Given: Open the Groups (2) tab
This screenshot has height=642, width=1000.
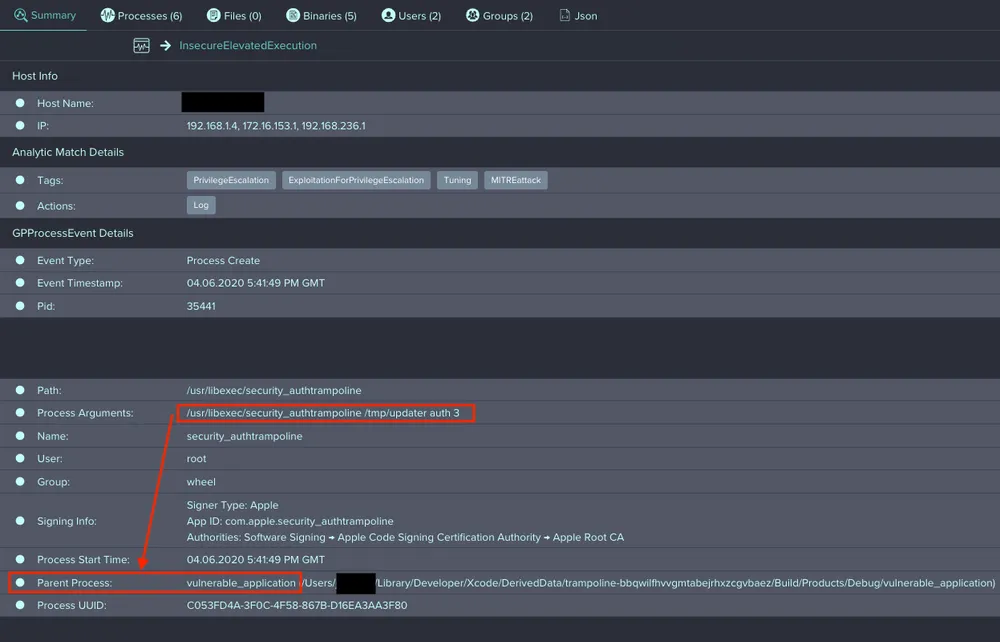Looking at the screenshot, I should (x=498, y=15).
